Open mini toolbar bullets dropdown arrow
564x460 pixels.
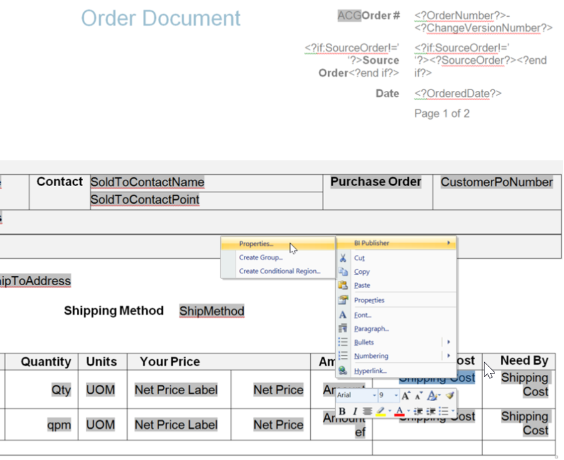[x=452, y=411]
